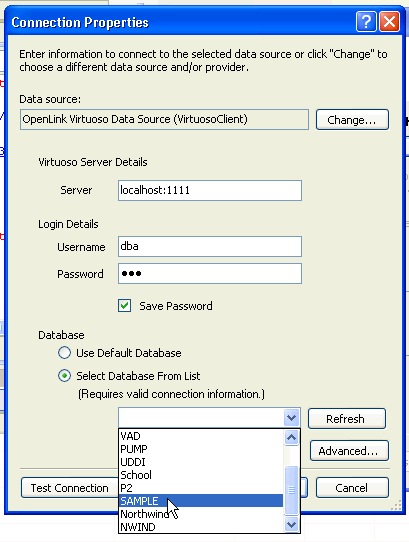This screenshot has width=409, height=542.
Task: Close the Connection Properties dialog
Action: coord(390,22)
